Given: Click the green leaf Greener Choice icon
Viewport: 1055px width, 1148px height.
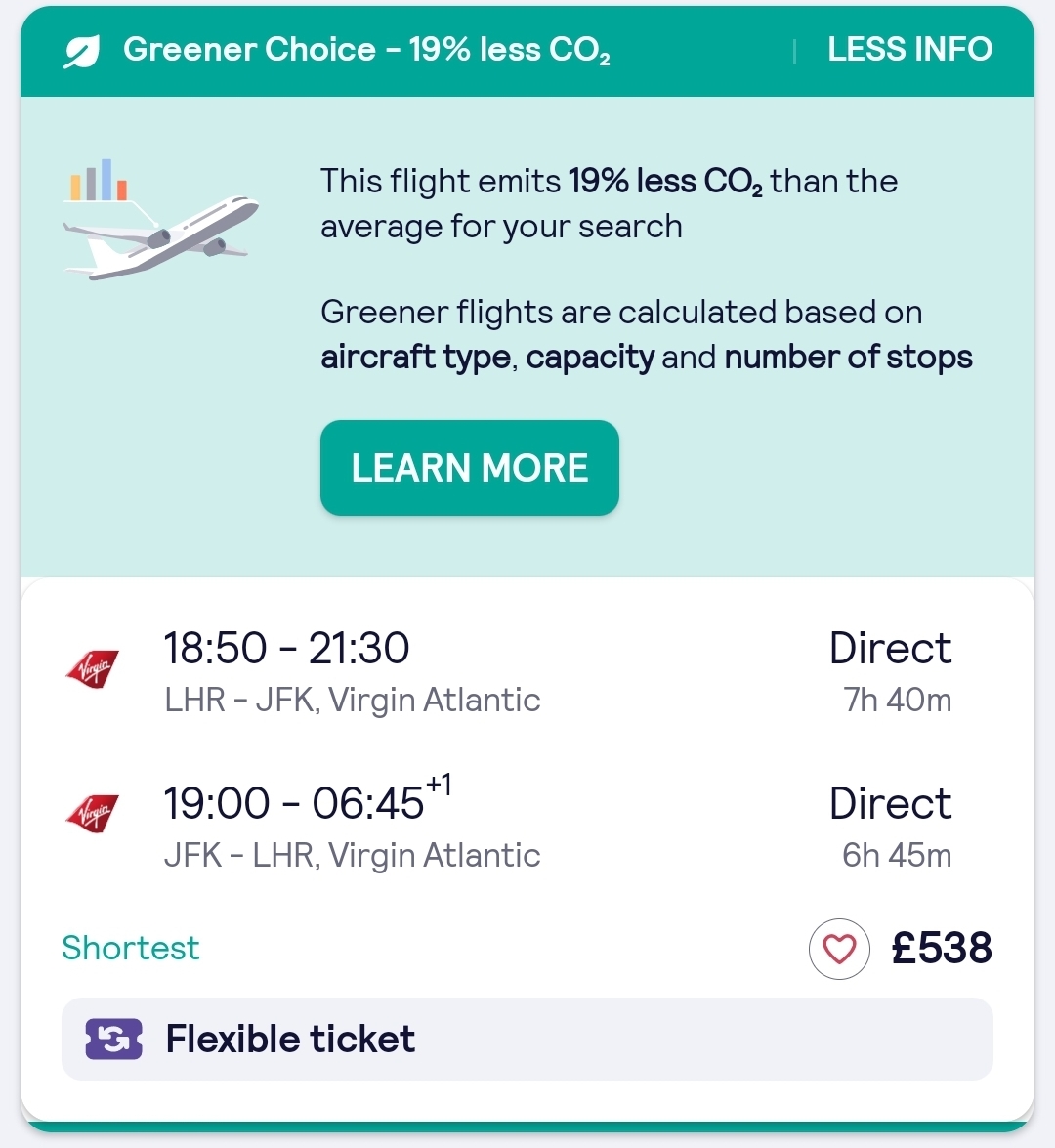Looking at the screenshot, I should 81,51.
